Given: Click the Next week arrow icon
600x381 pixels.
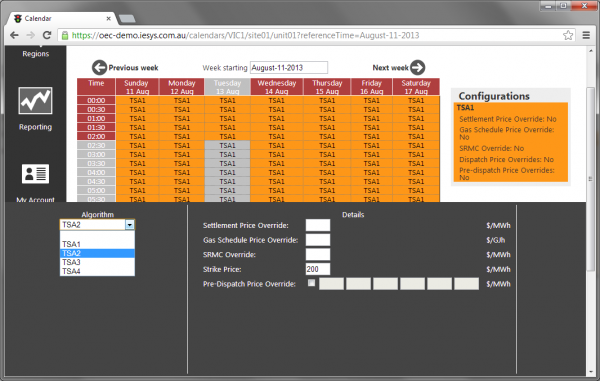Looking at the screenshot, I should (x=417, y=68).
